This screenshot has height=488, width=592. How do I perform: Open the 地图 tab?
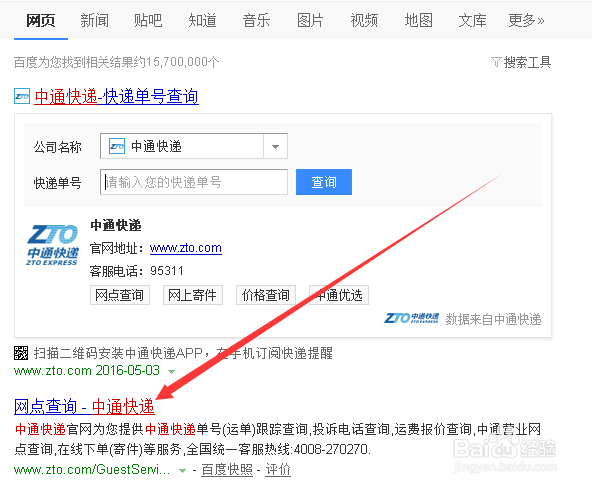coord(418,20)
